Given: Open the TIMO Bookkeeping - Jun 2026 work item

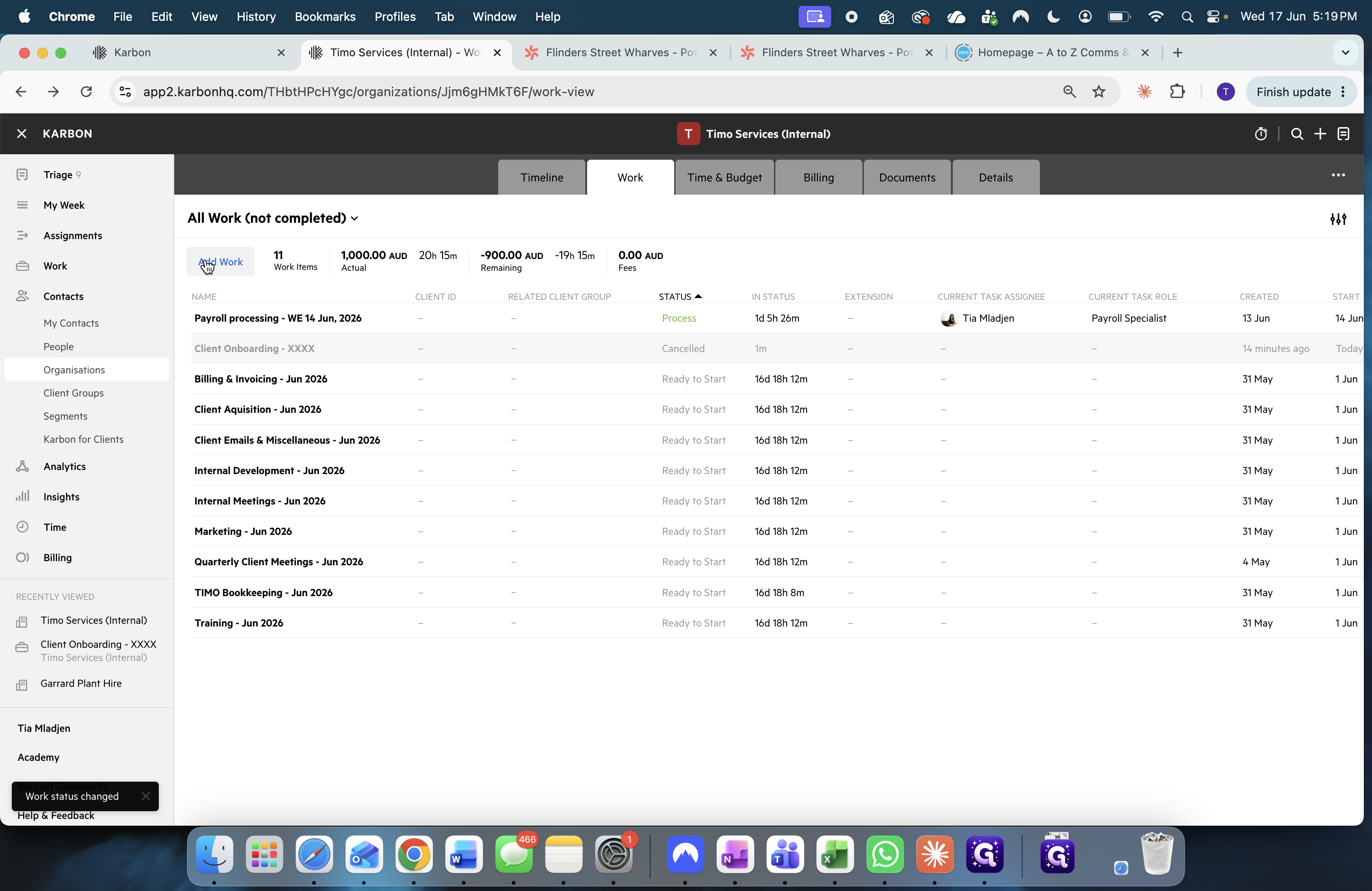Looking at the screenshot, I should (x=264, y=592).
